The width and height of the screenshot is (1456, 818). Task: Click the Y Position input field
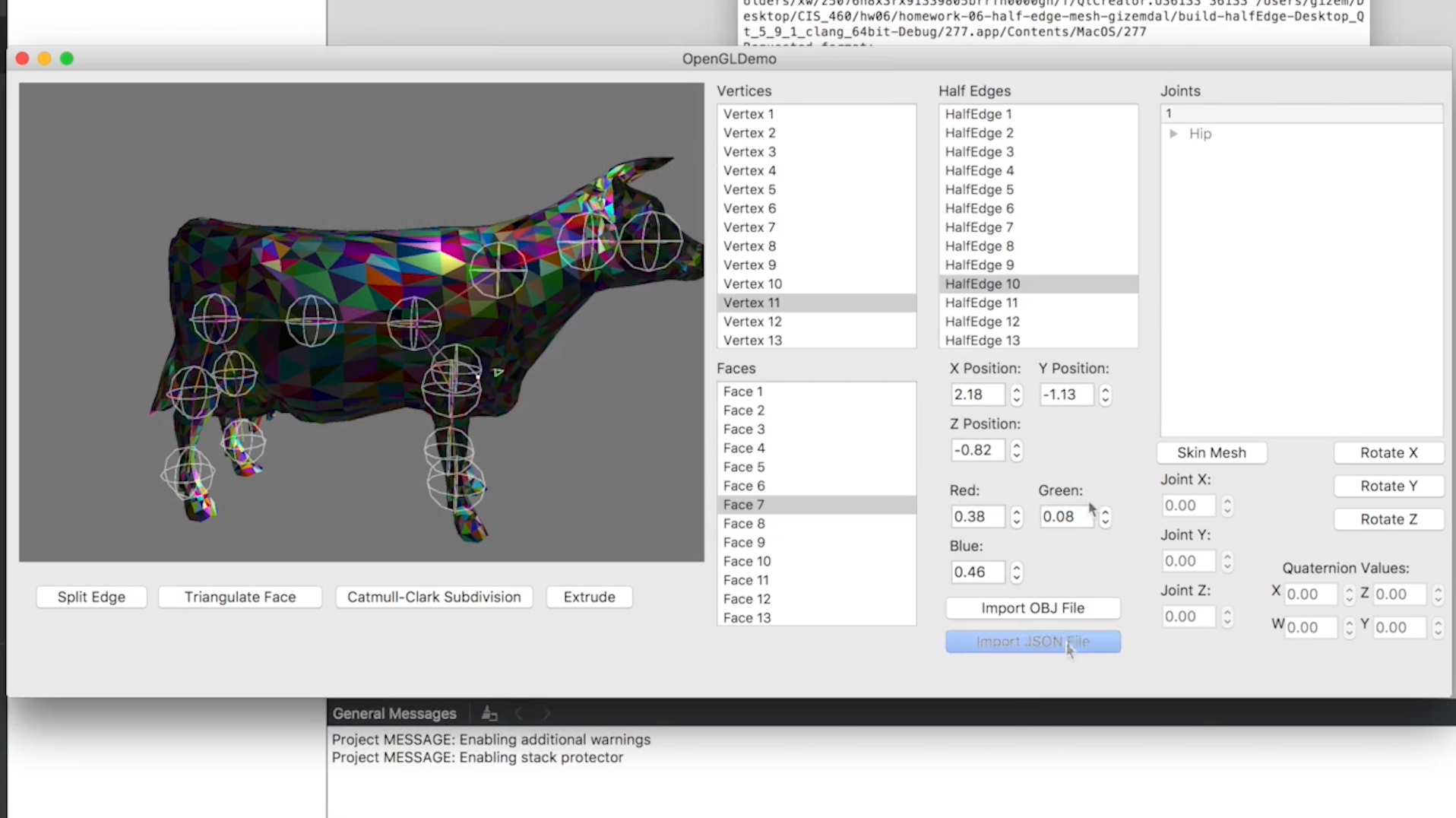[x=1066, y=395]
